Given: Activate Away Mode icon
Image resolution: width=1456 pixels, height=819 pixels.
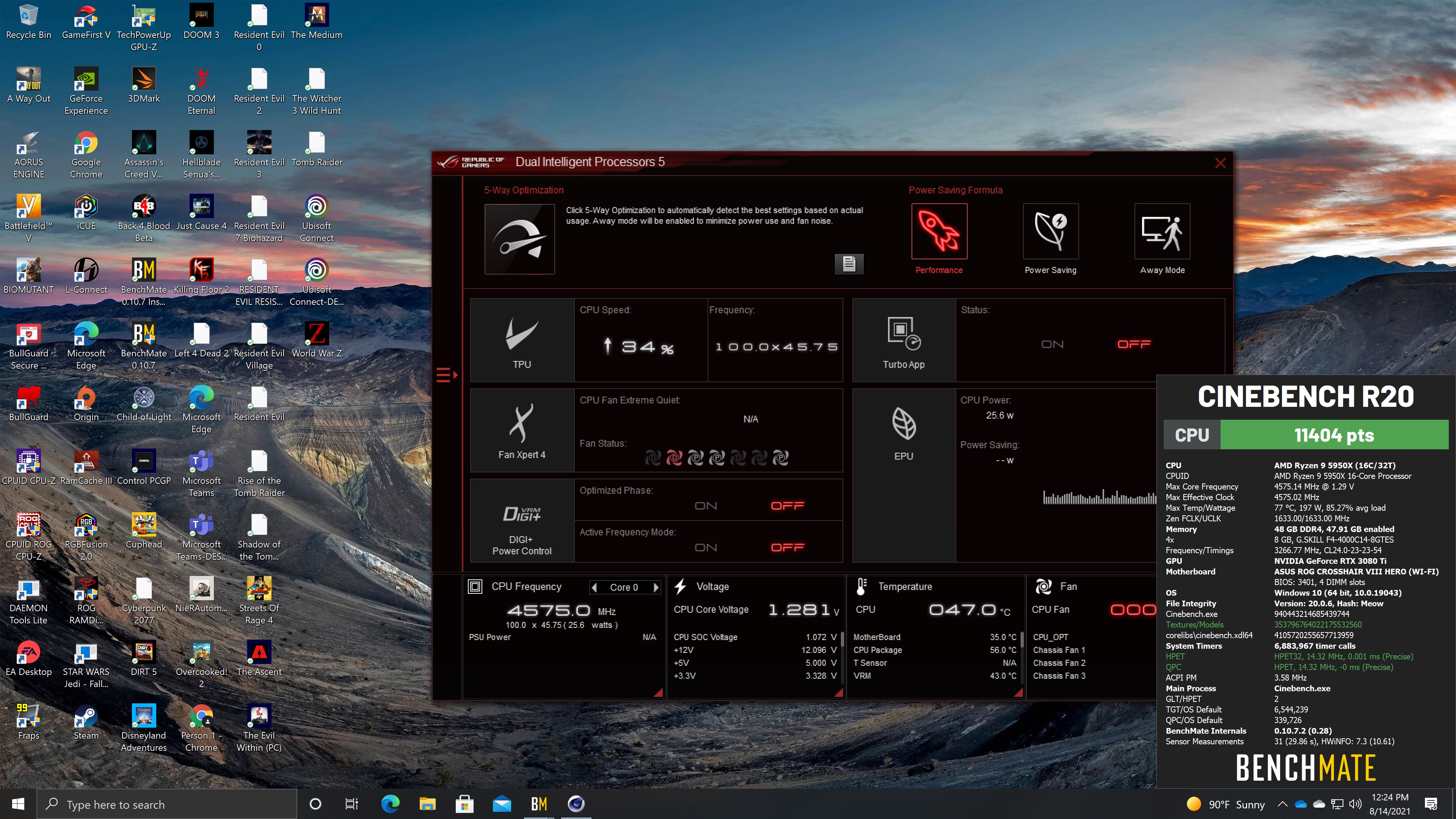Looking at the screenshot, I should (x=1162, y=231).
